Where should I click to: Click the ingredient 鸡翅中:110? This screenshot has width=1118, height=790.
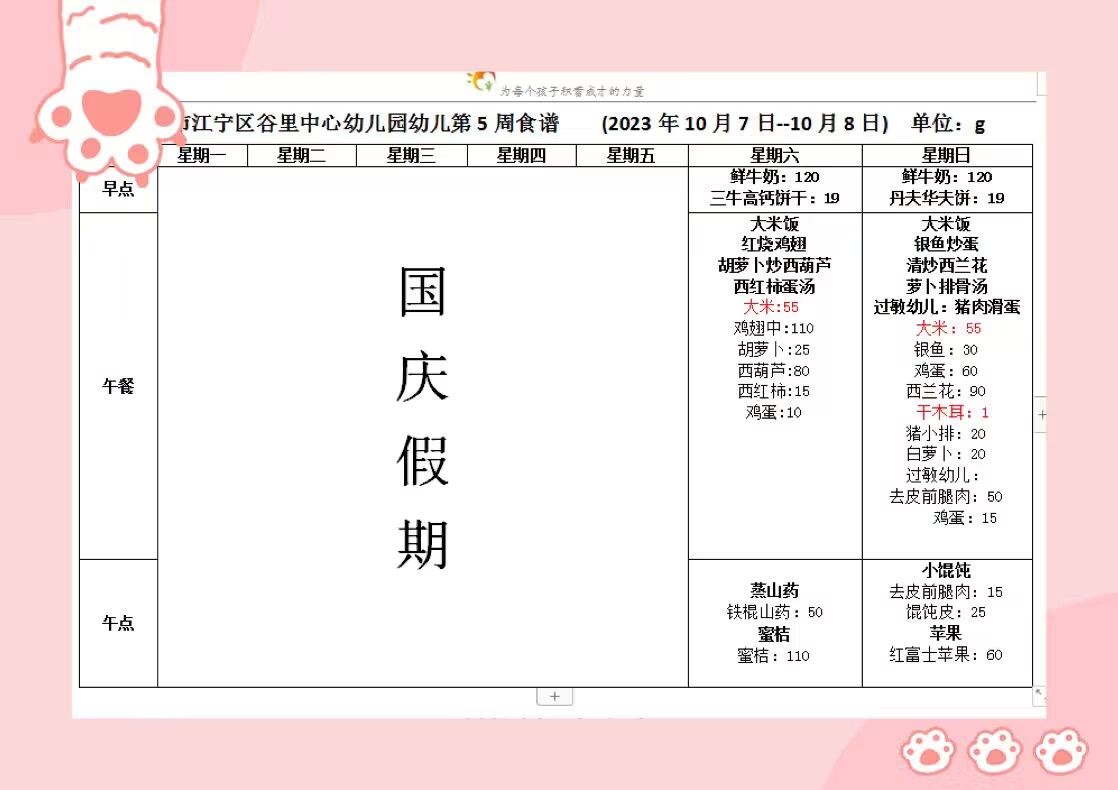tap(774, 328)
